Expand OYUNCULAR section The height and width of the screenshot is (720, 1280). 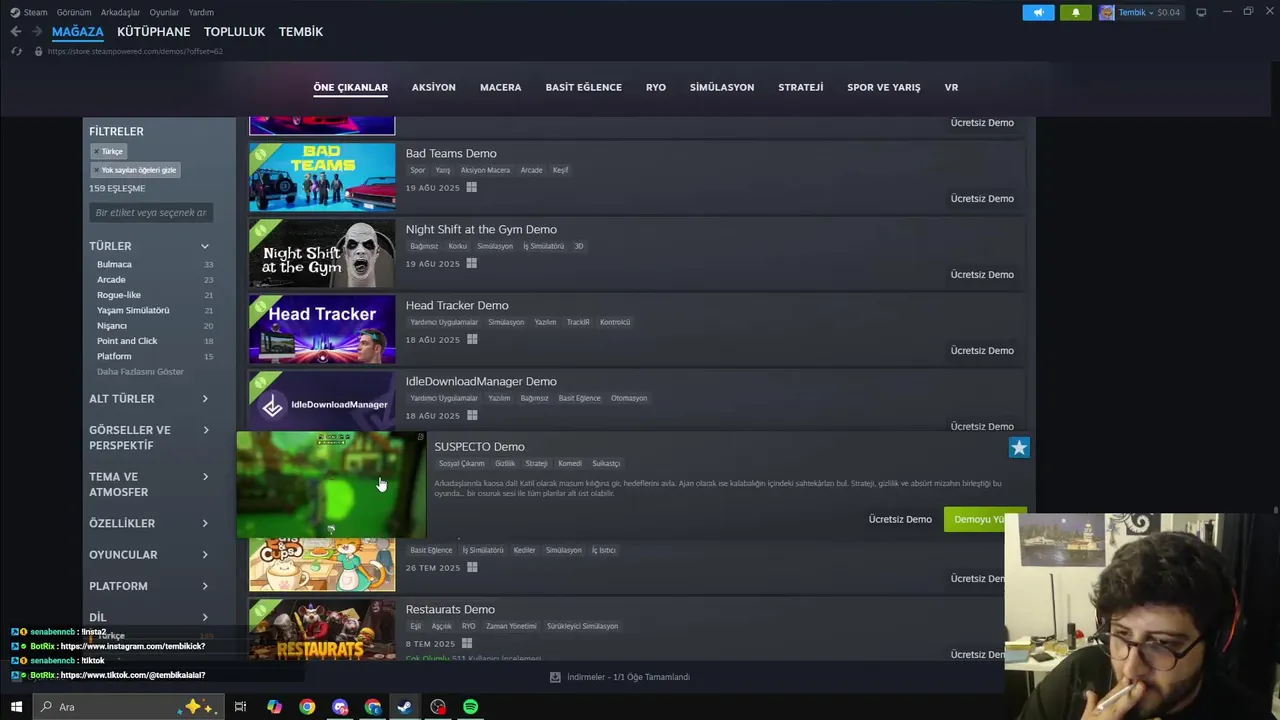tap(205, 555)
